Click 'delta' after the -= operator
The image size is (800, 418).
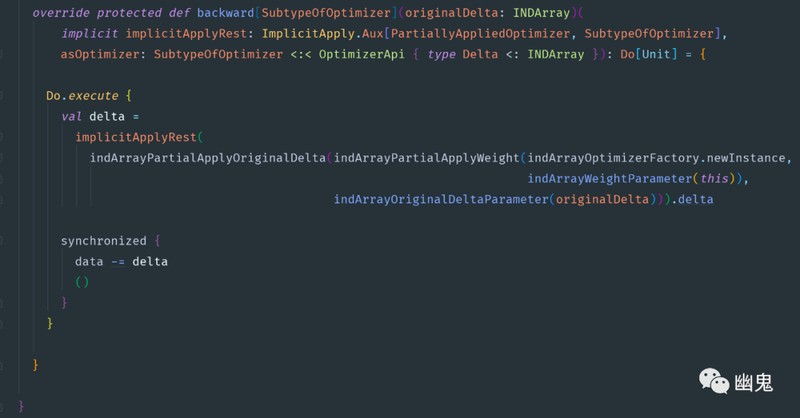pyautogui.click(x=150, y=262)
